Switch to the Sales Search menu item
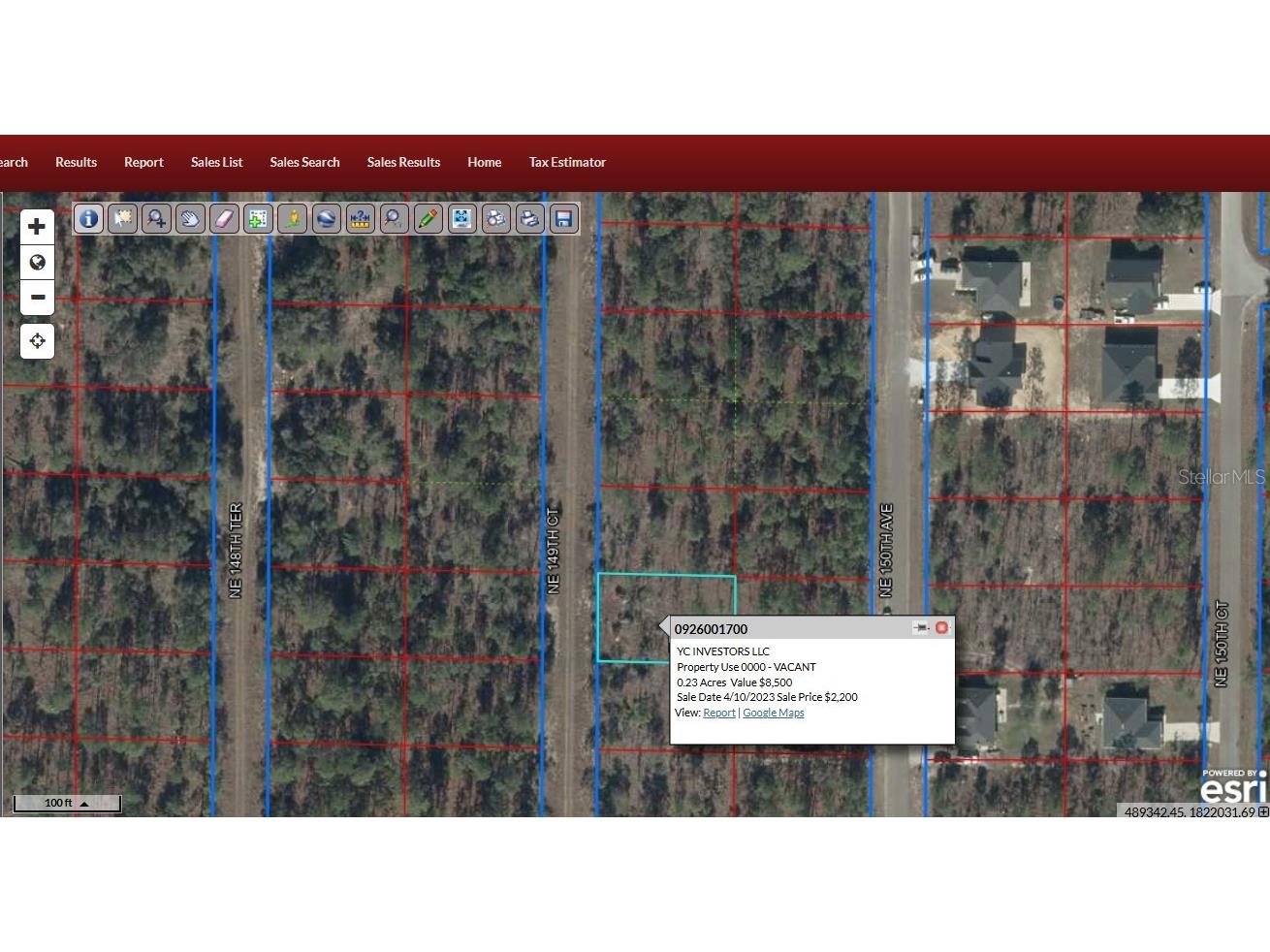This screenshot has width=1270, height=952. click(x=304, y=162)
